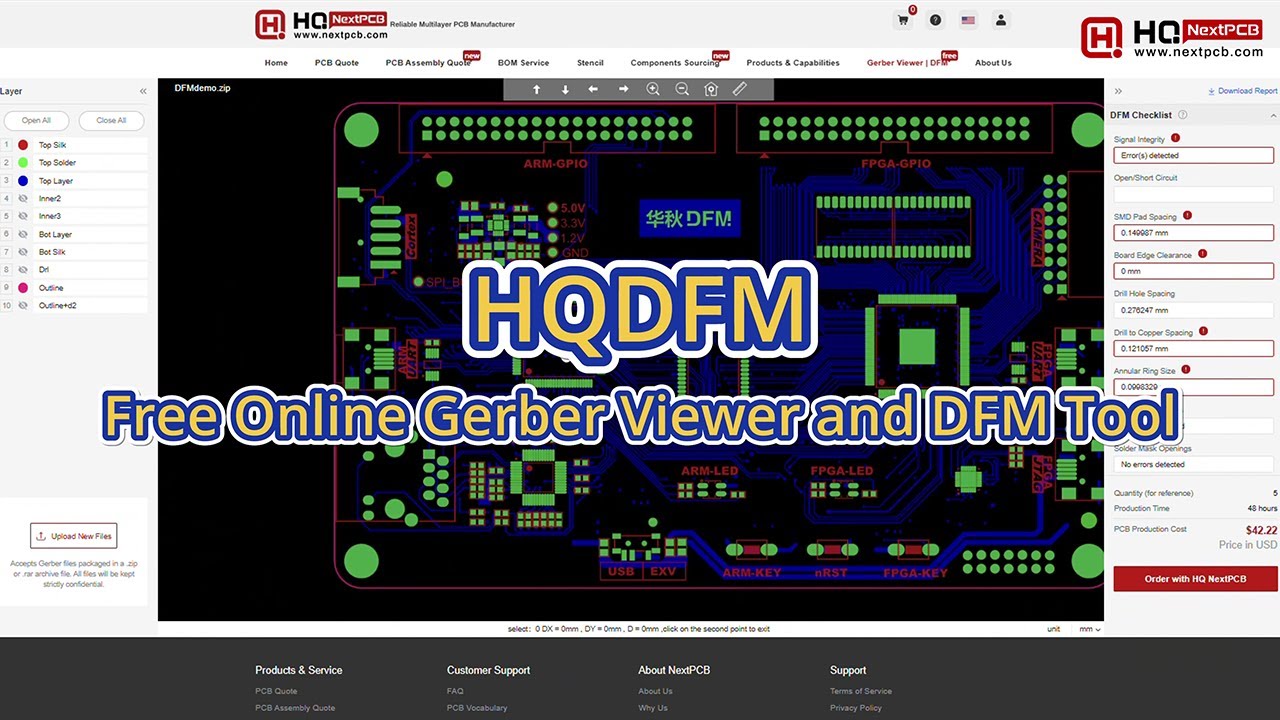Open the Terms of Service footer link
The width and height of the screenshot is (1280, 720).
pyautogui.click(x=861, y=691)
